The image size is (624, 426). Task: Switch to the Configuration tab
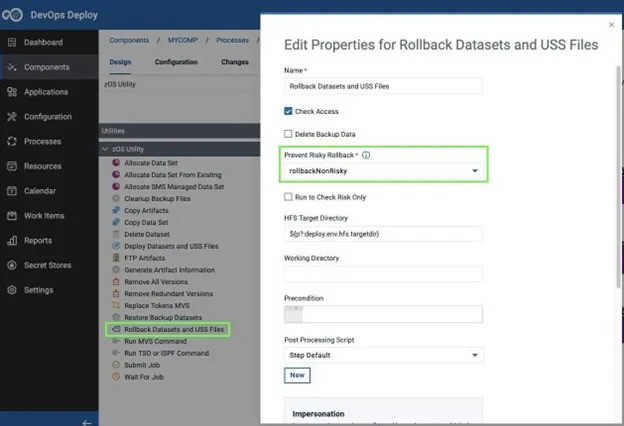[x=176, y=62]
